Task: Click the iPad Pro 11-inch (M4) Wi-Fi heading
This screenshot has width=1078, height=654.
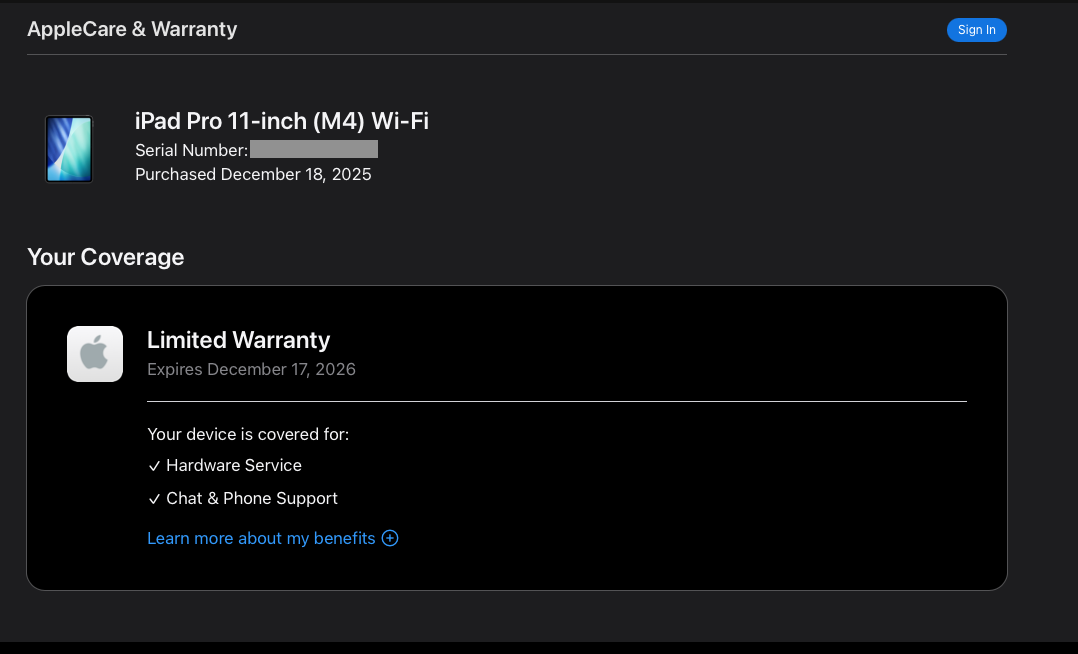Action: (x=281, y=121)
